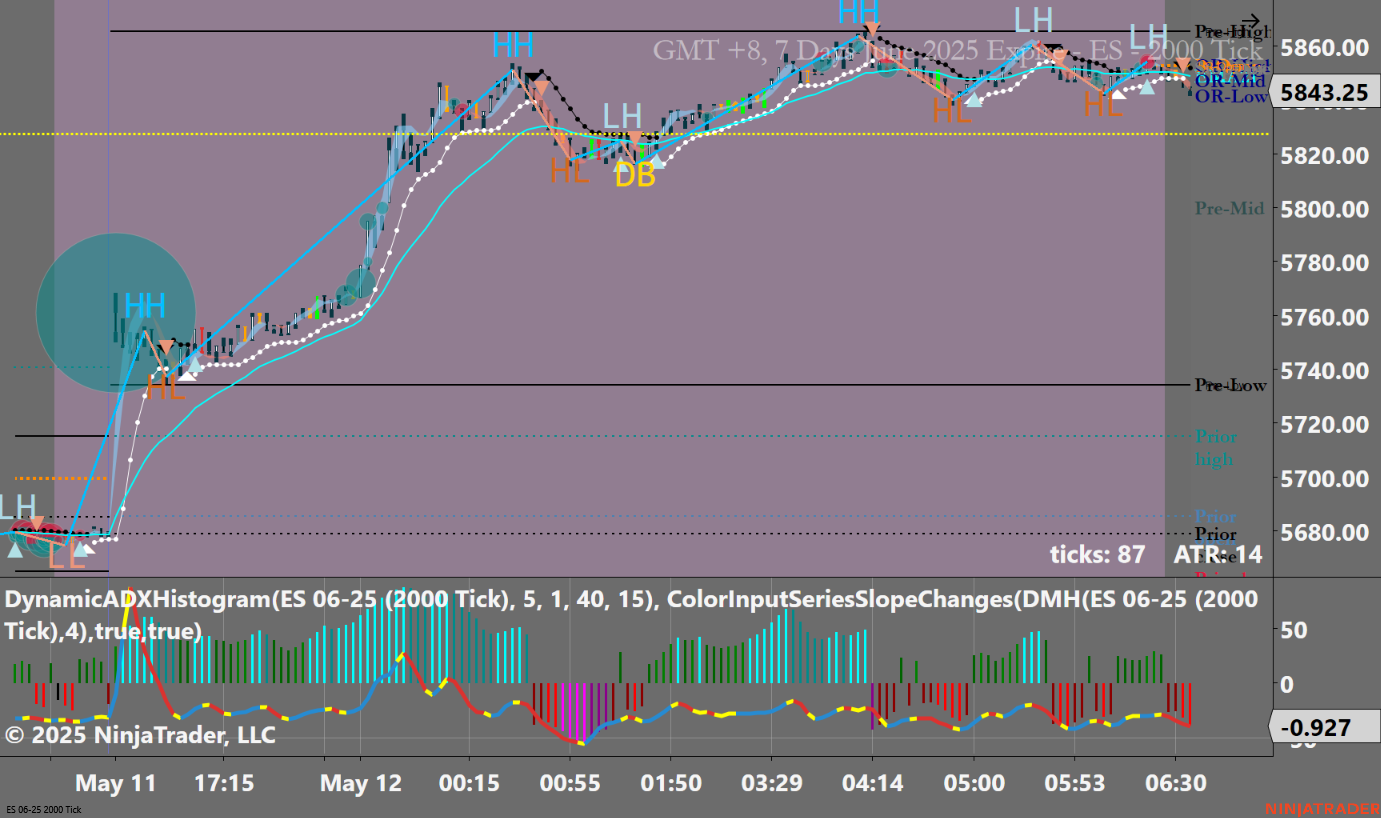Viewport: 1381px width, 818px height.
Task: Select the HH label near the 5760 level
Action: pyautogui.click(x=145, y=307)
